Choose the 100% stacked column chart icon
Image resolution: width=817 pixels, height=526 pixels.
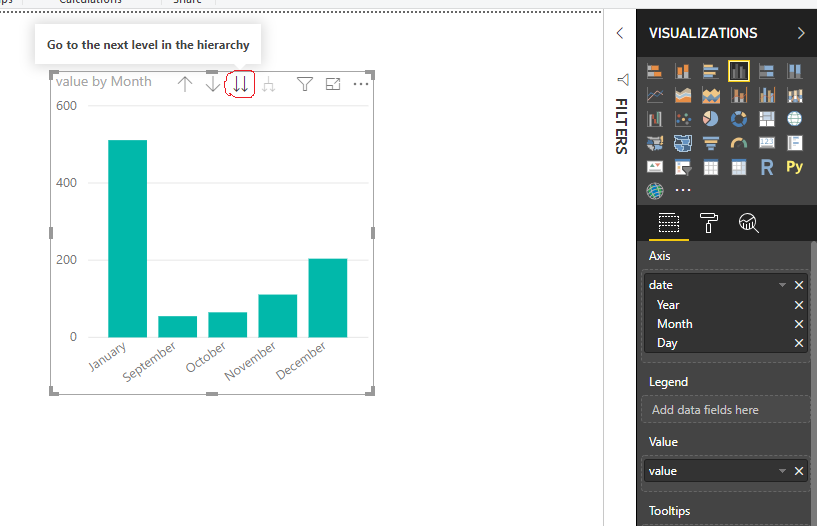pos(795,71)
